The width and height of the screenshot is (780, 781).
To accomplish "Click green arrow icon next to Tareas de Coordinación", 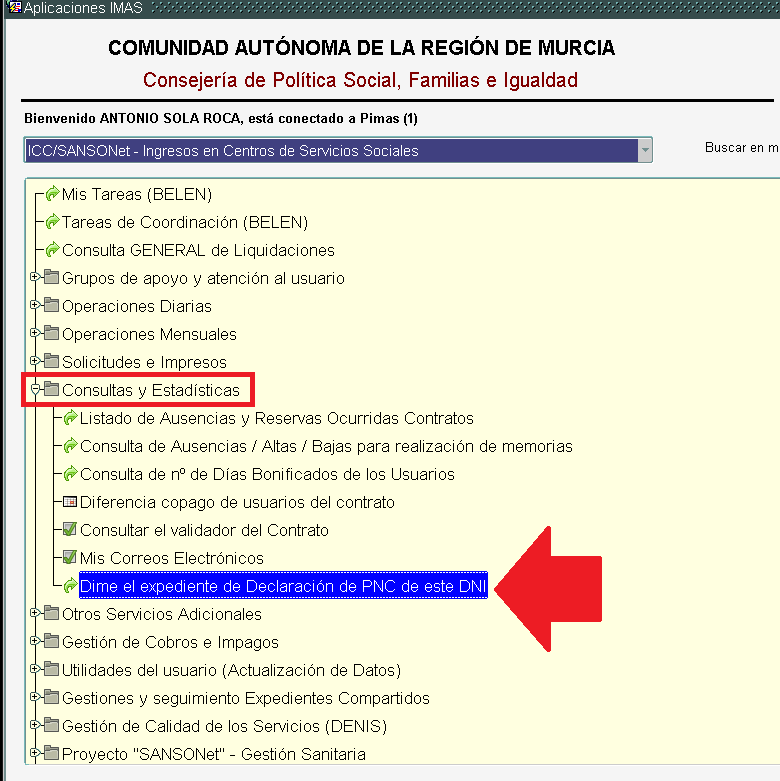I will (x=53, y=222).
